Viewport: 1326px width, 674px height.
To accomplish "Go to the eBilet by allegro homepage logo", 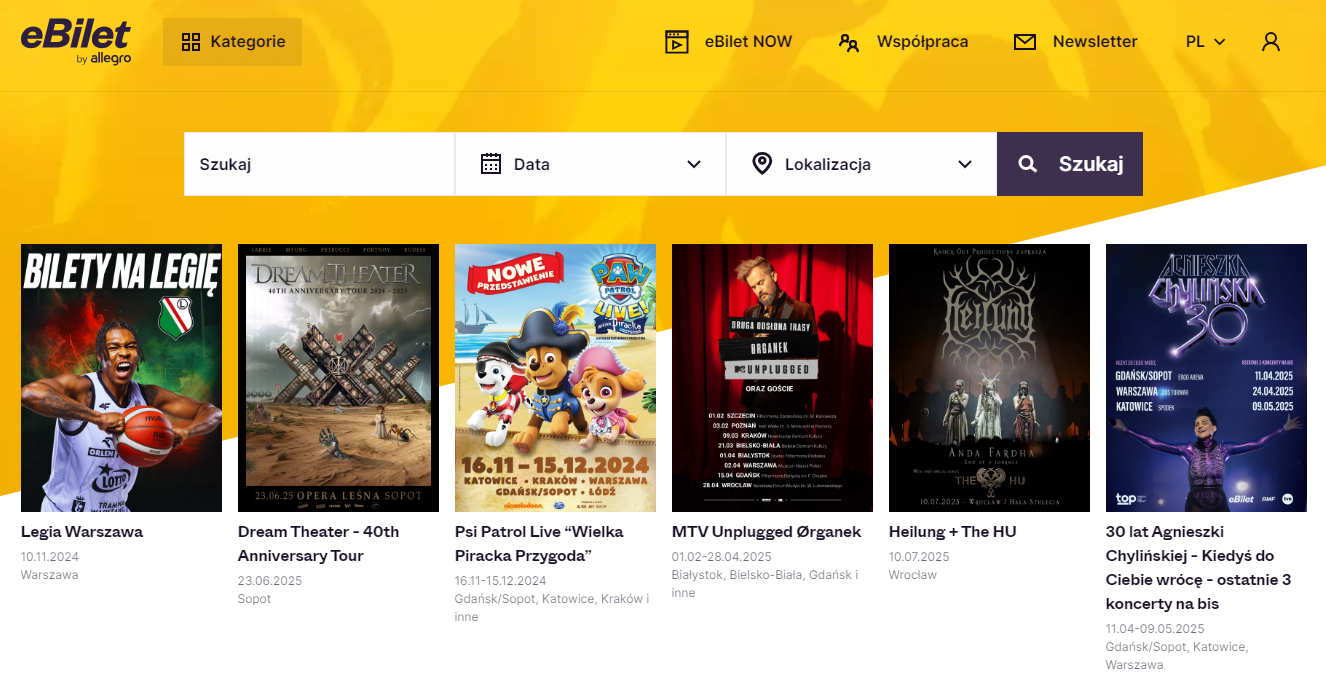I will [76, 42].
